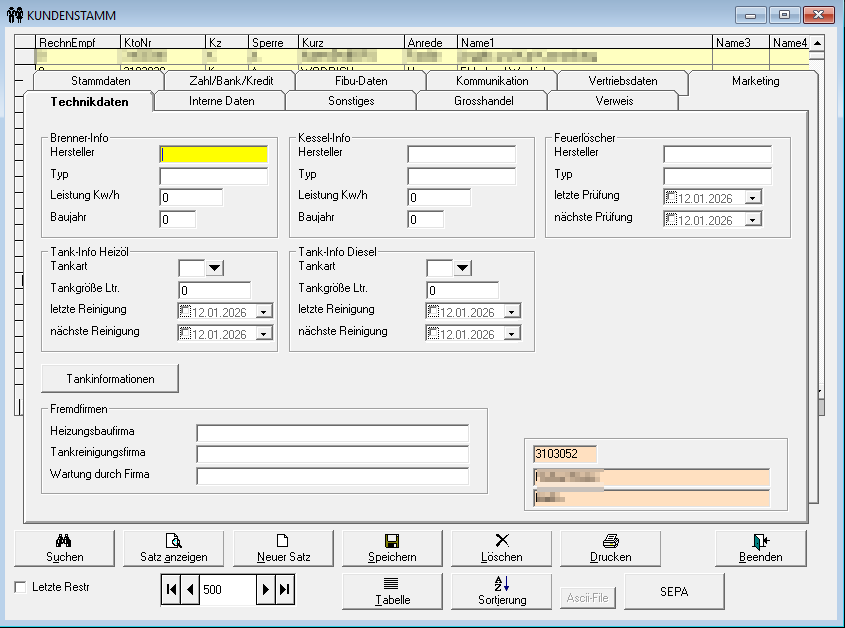
Task: Expand the Diesel Tankart dropdown
Action: (x=462, y=268)
